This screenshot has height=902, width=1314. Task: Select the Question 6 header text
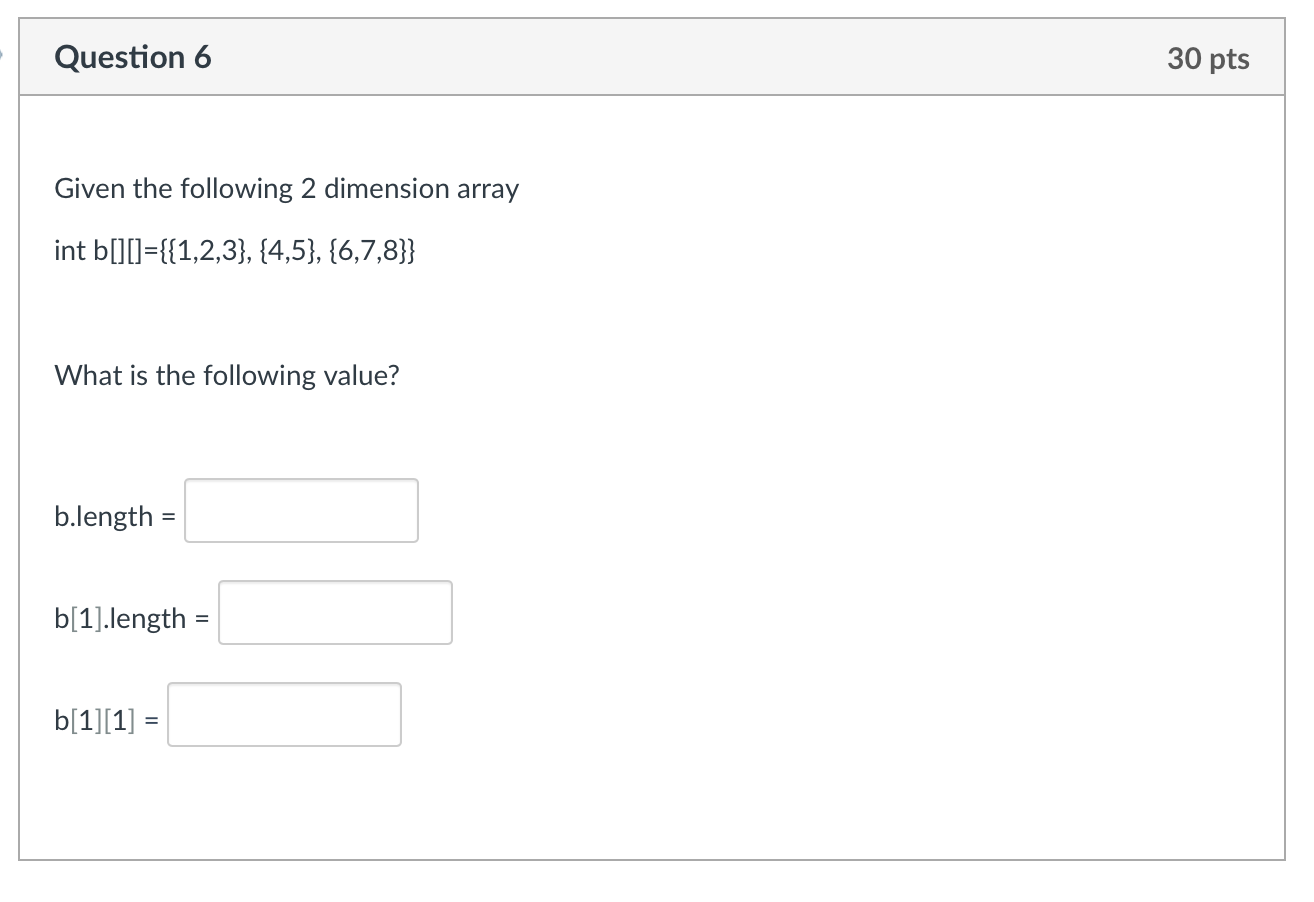pyautogui.click(x=133, y=57)
